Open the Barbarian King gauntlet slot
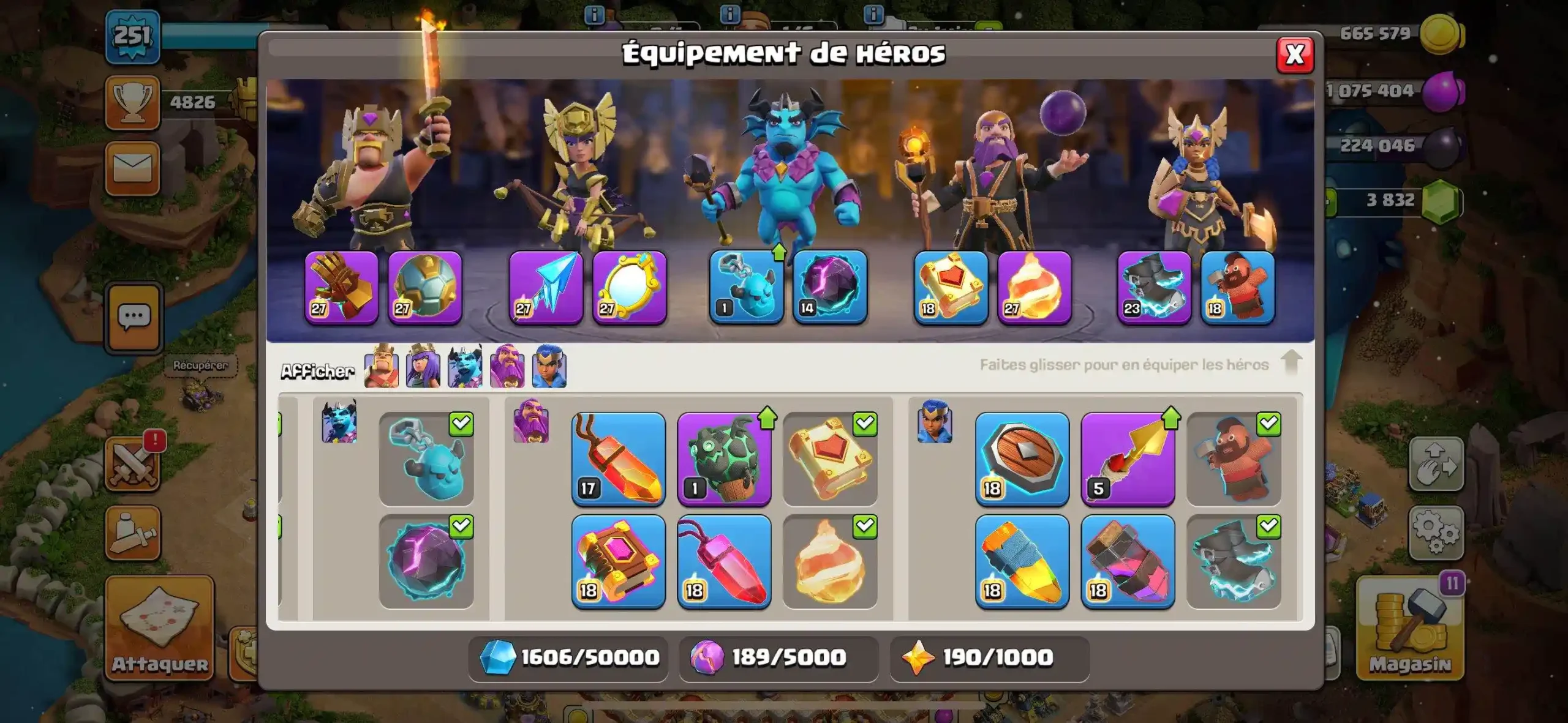 [x=341, y=287]
